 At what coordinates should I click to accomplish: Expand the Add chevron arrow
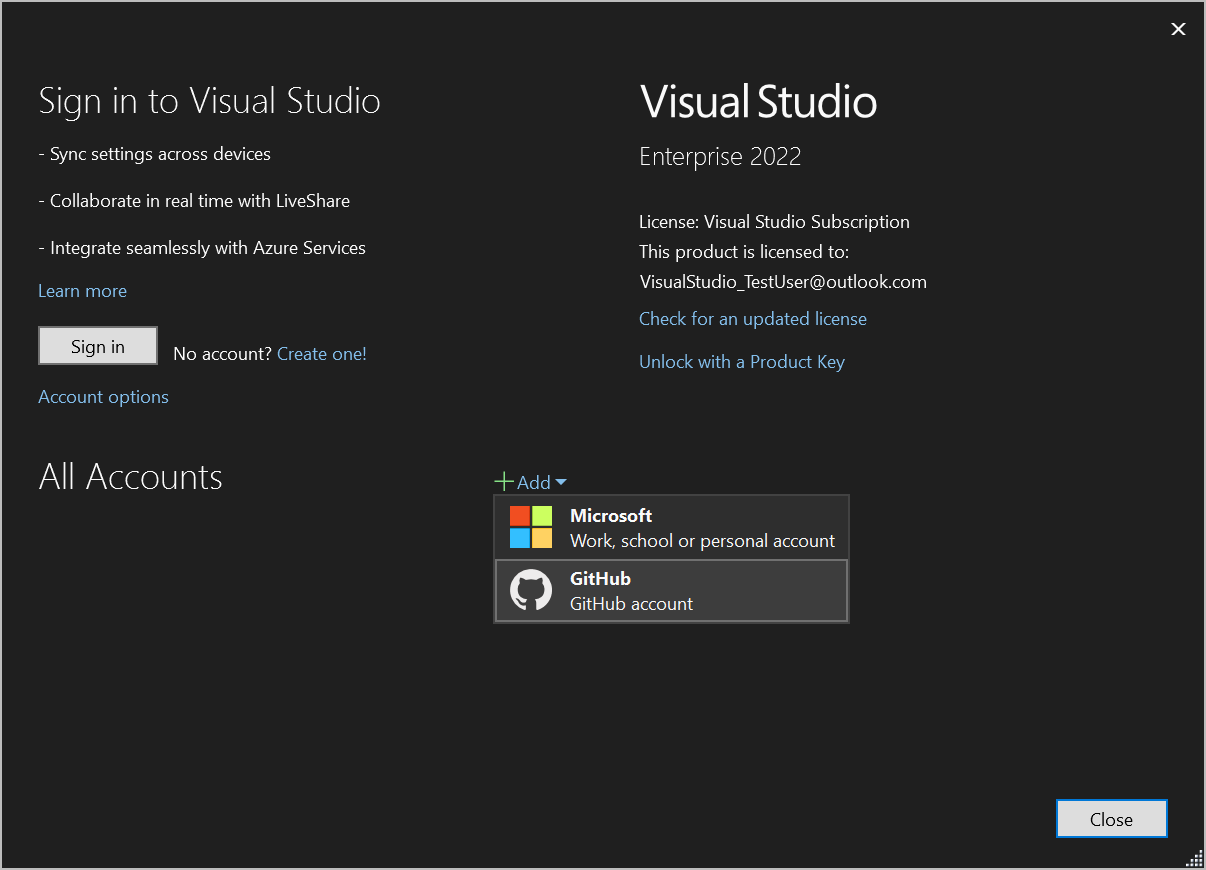(562, 482)
